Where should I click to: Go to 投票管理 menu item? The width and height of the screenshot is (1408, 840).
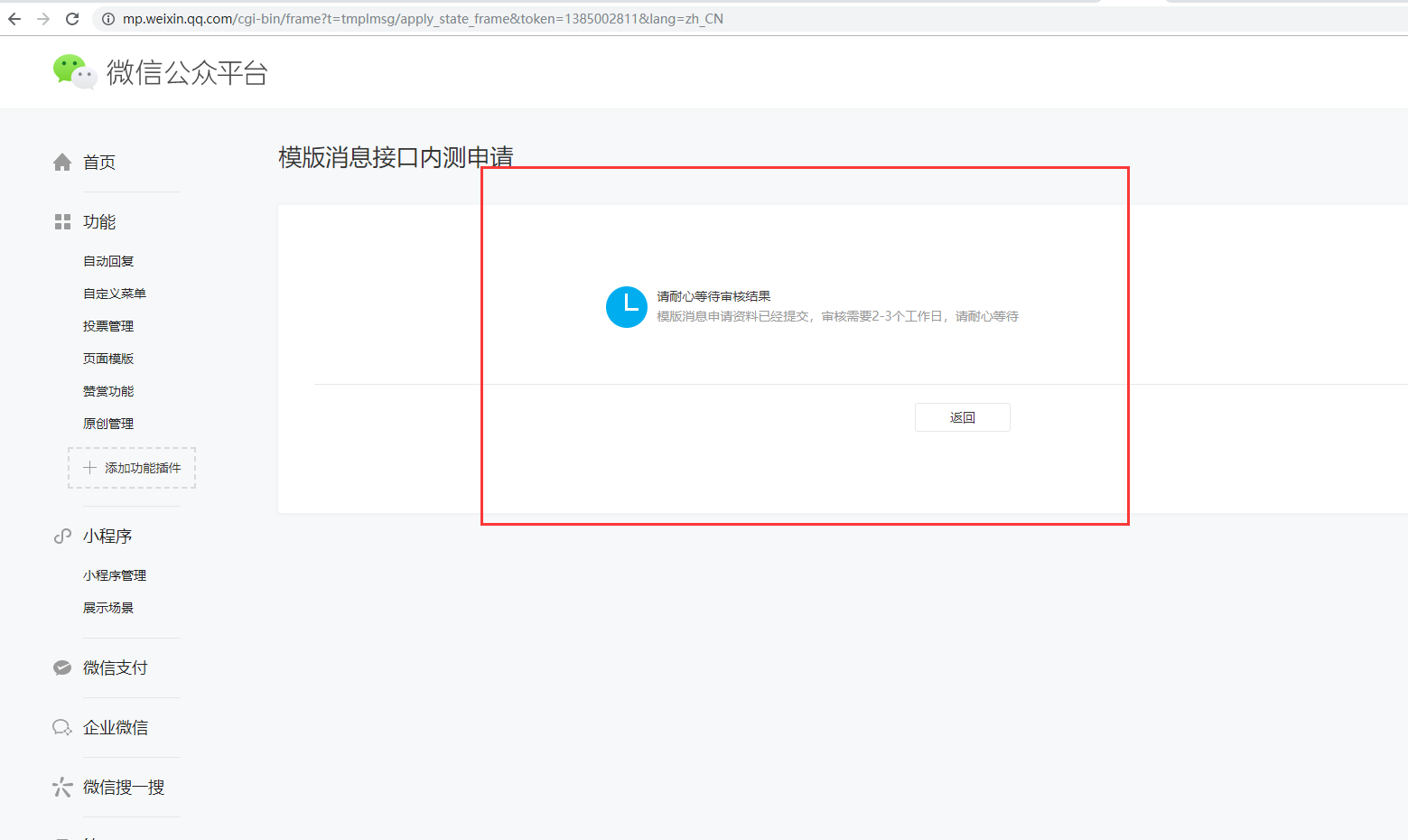[108, 326]
